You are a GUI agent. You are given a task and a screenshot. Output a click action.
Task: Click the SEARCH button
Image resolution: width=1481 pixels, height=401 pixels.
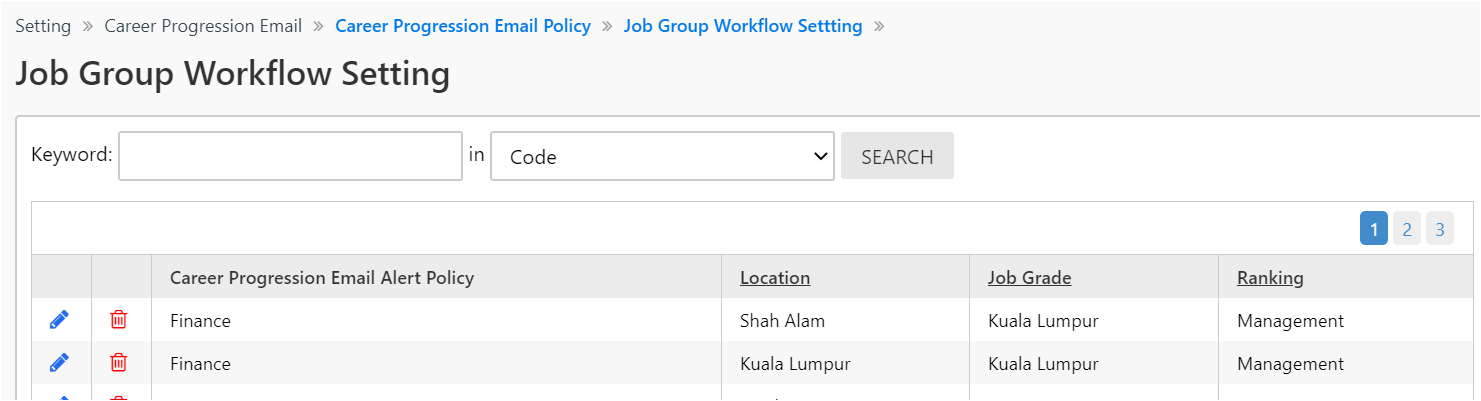pyautogui.click(x=897, y=157)
